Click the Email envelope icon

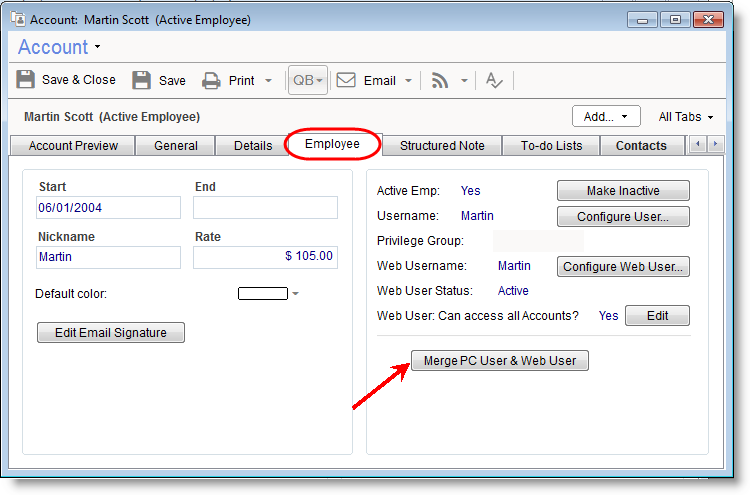coord(346,80)
